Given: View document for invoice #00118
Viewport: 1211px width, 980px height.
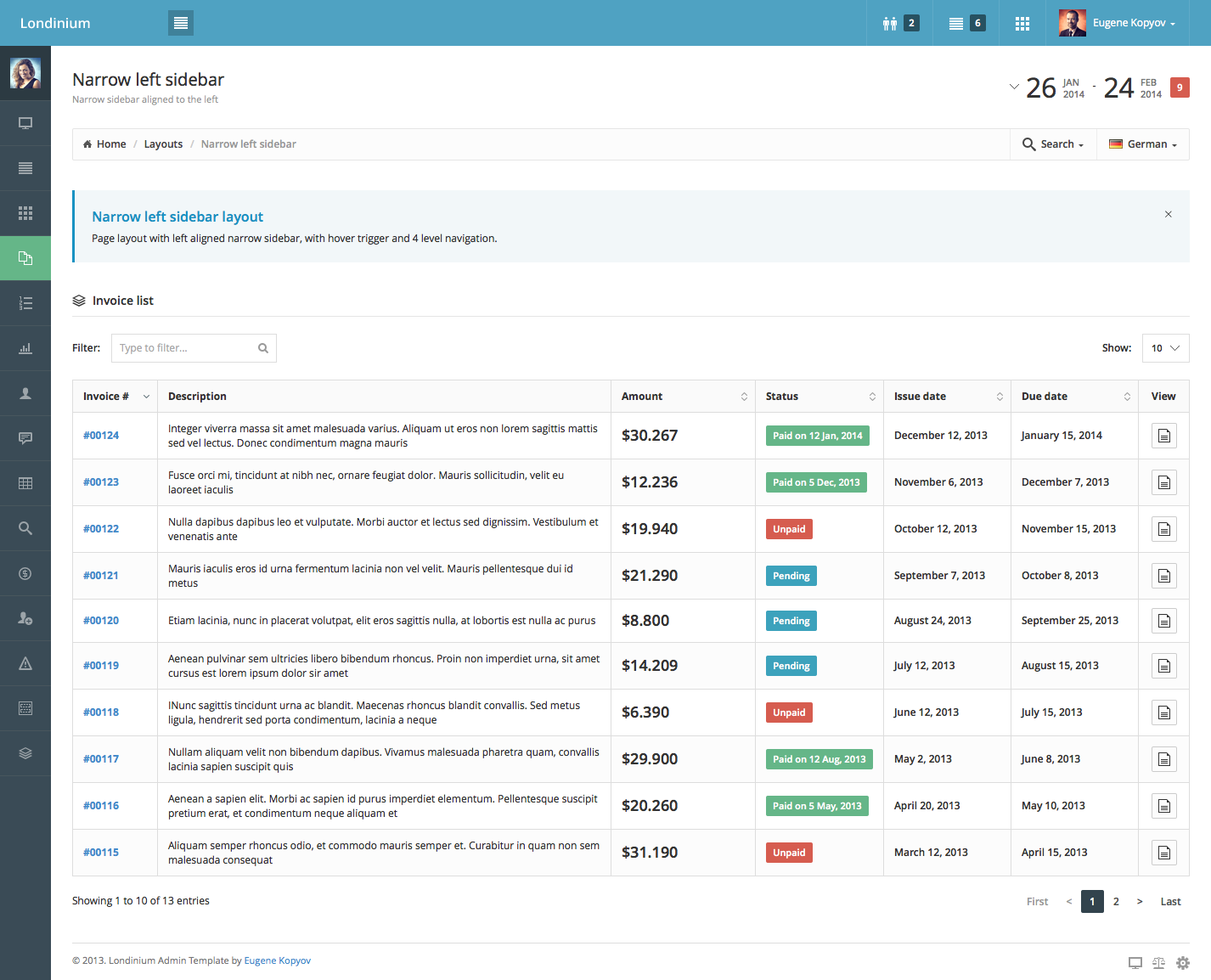Looking at the screenshot, I should [x=1164, y=712].
